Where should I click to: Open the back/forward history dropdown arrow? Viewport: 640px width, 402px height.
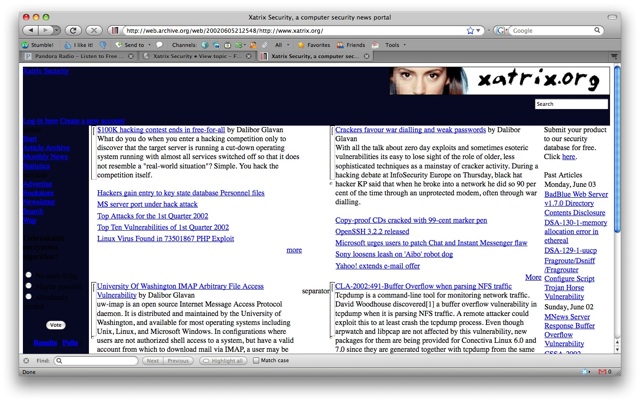coord(56,30)
